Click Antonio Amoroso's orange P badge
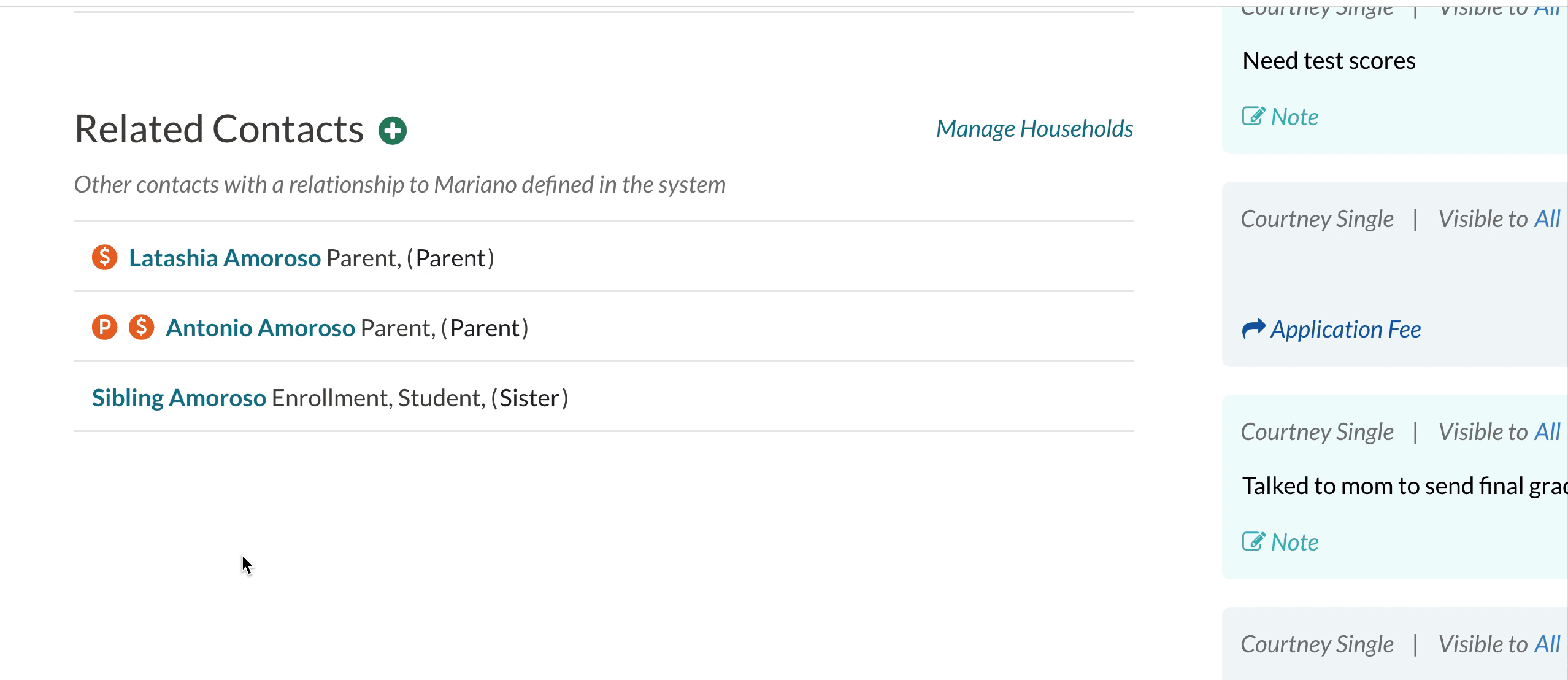The image size is (1568, 680). point(105,327)
